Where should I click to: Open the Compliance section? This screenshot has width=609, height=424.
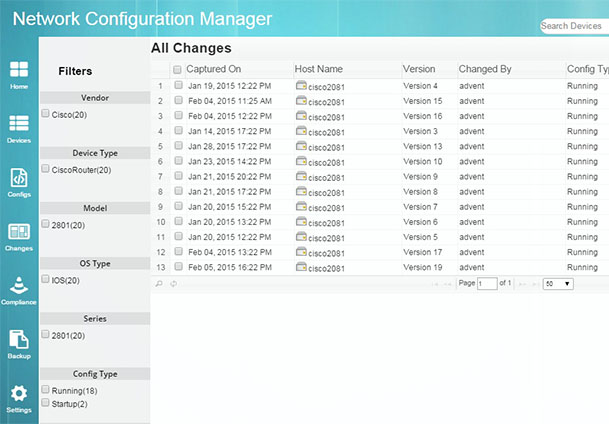(19, 290)
